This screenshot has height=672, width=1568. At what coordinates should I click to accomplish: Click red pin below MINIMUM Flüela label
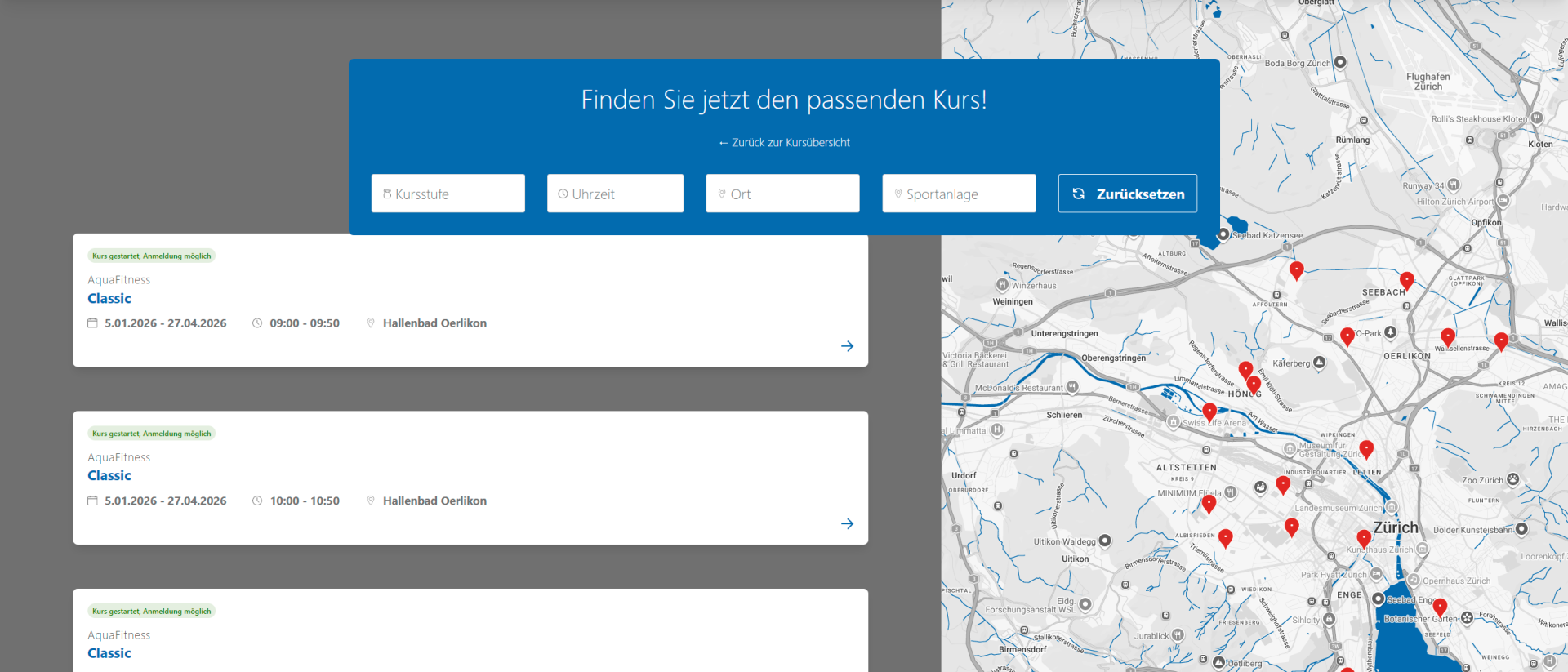pyautogui.click(x=1209, y=504)
